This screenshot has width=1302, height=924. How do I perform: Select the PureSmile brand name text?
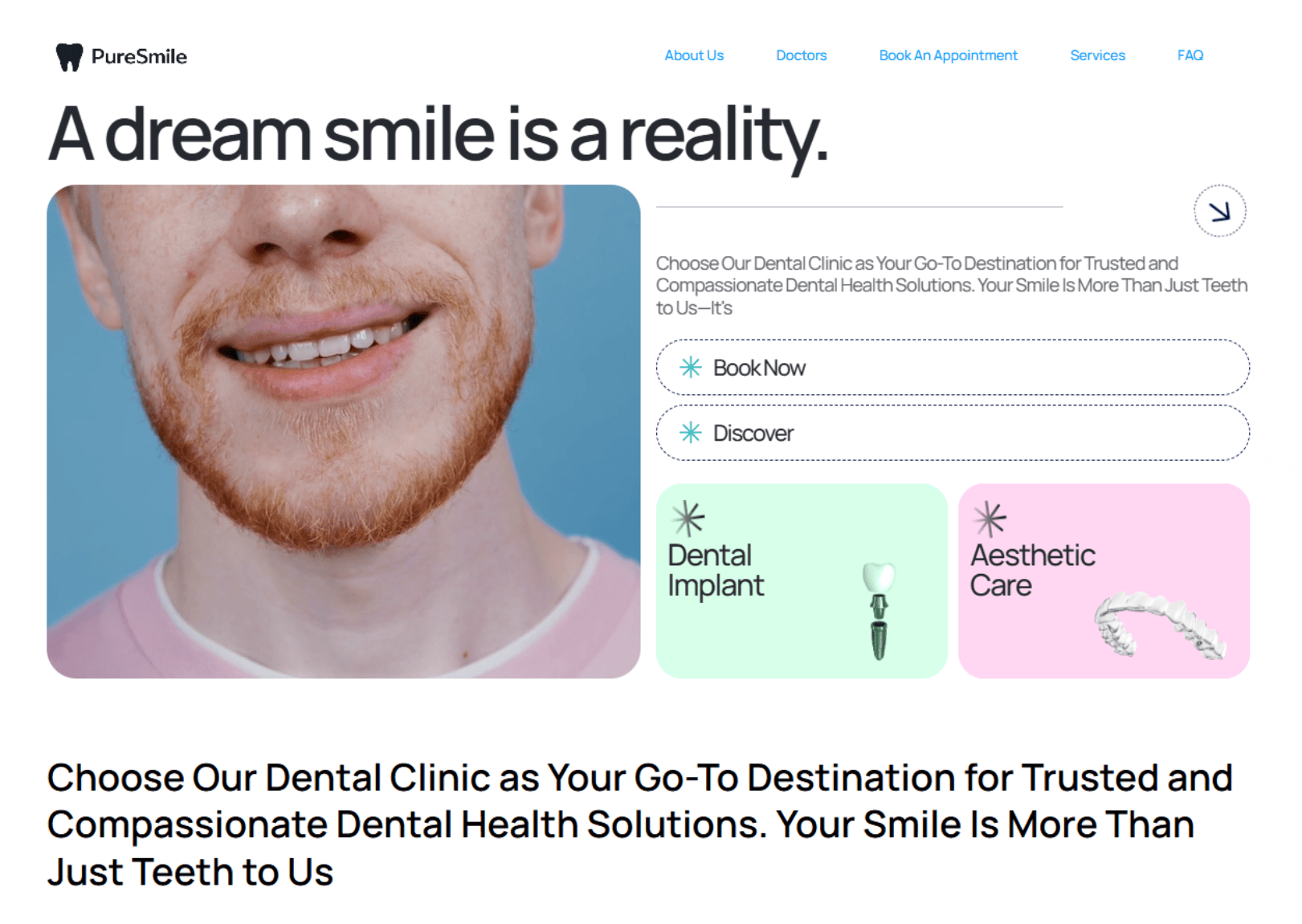(139, 57)
